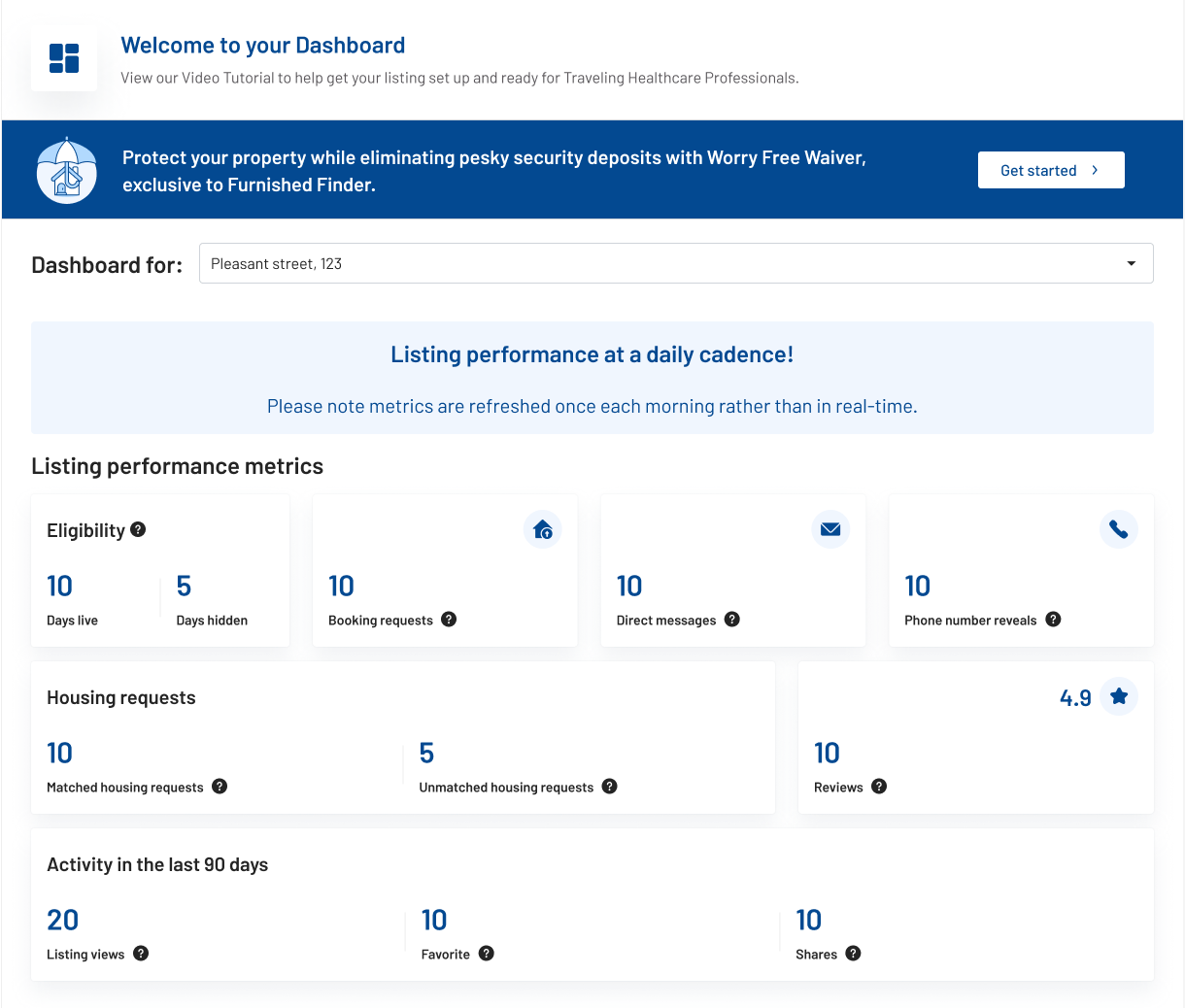The image size is (1185, 1008).
Task: Click the Direct messages label
Action: [666, 621]
